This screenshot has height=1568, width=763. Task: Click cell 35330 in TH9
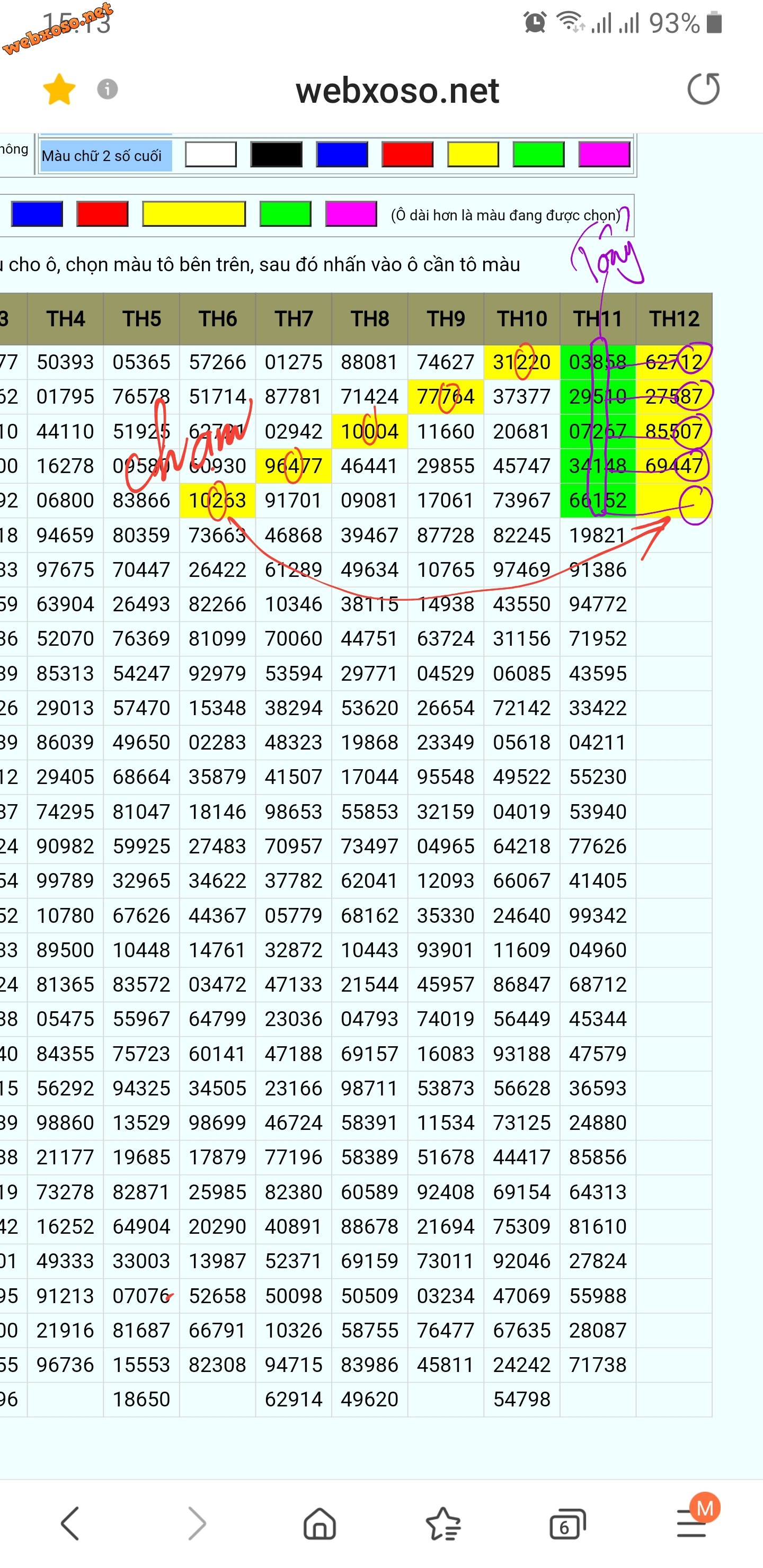(x=446, y=915)
